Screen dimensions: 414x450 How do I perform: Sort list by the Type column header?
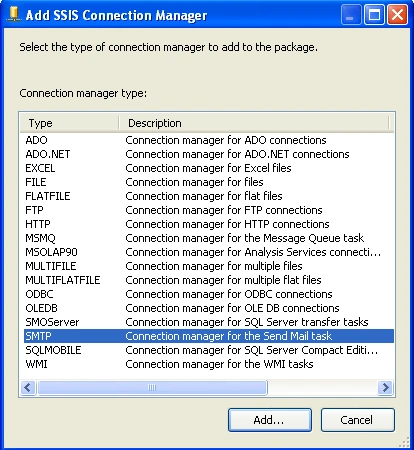69,123
